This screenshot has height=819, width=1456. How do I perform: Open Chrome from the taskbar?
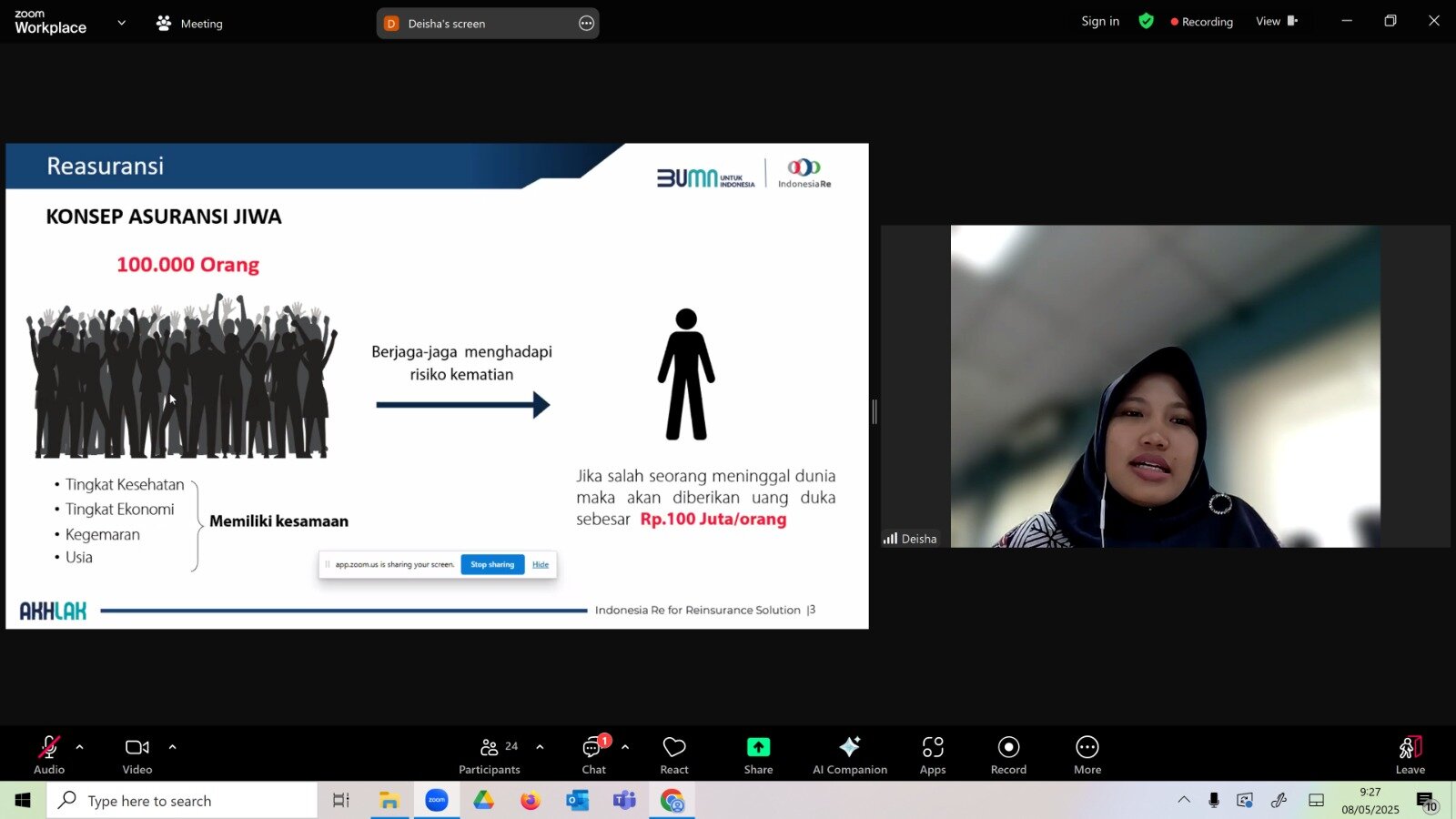[x=672, y=801]
